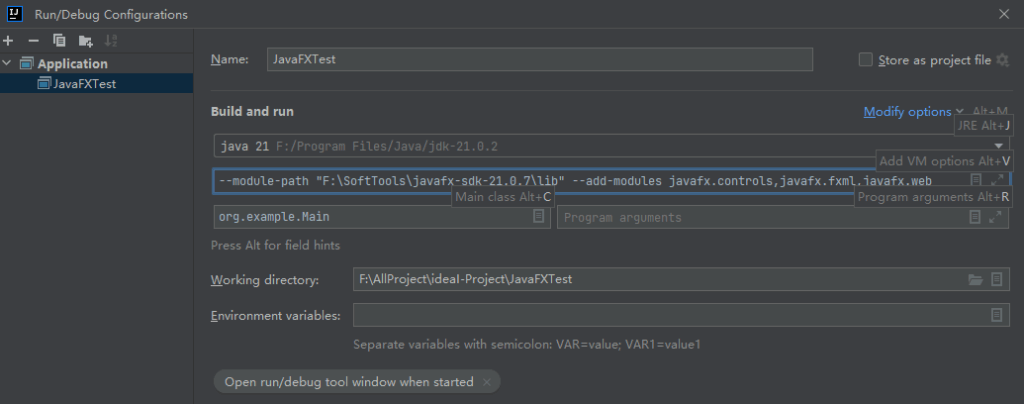Click the Add New Configuration plus icon
Screen dimensions: 1024x404
8,40
